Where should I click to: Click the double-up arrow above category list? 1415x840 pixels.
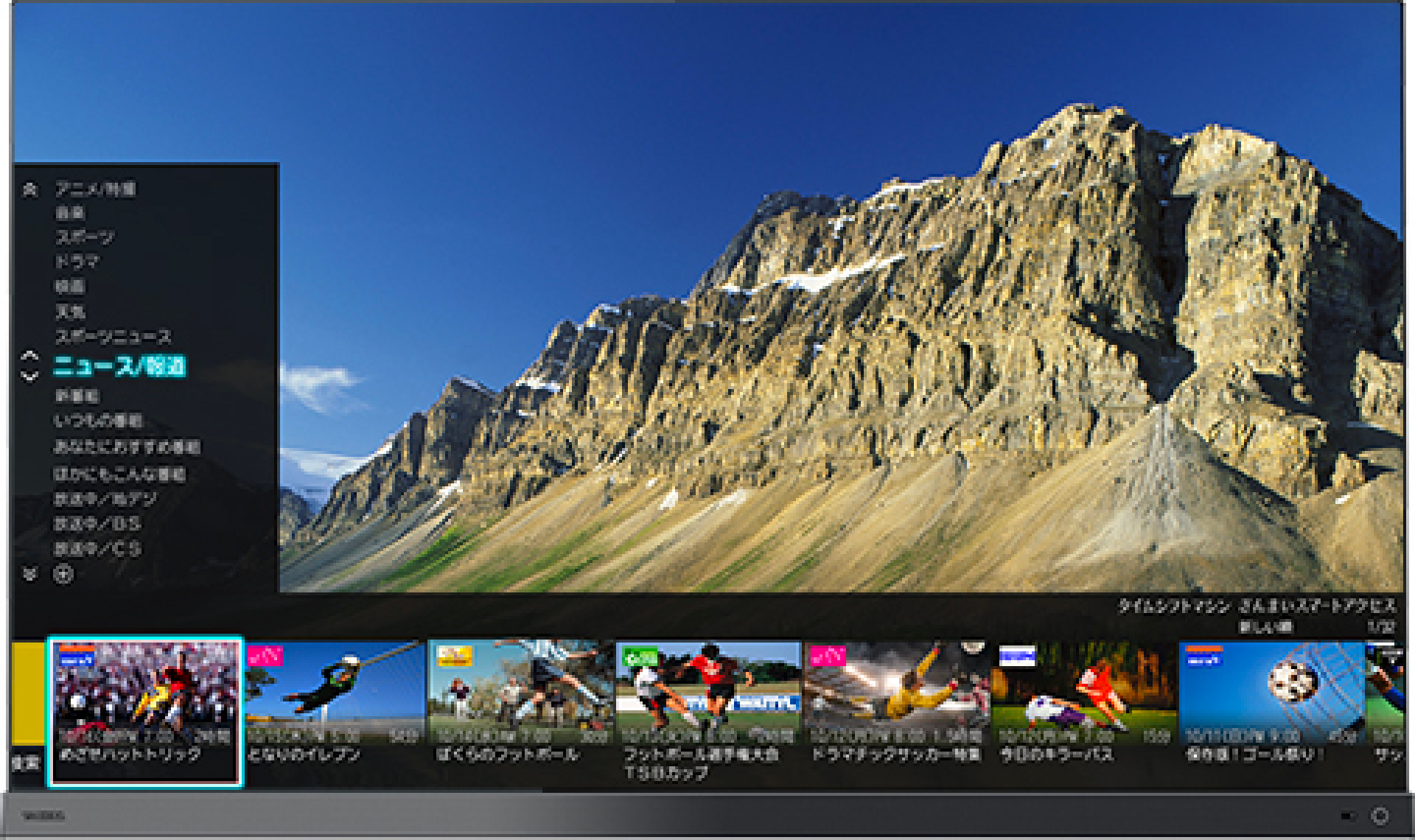(x=29, y=190)
